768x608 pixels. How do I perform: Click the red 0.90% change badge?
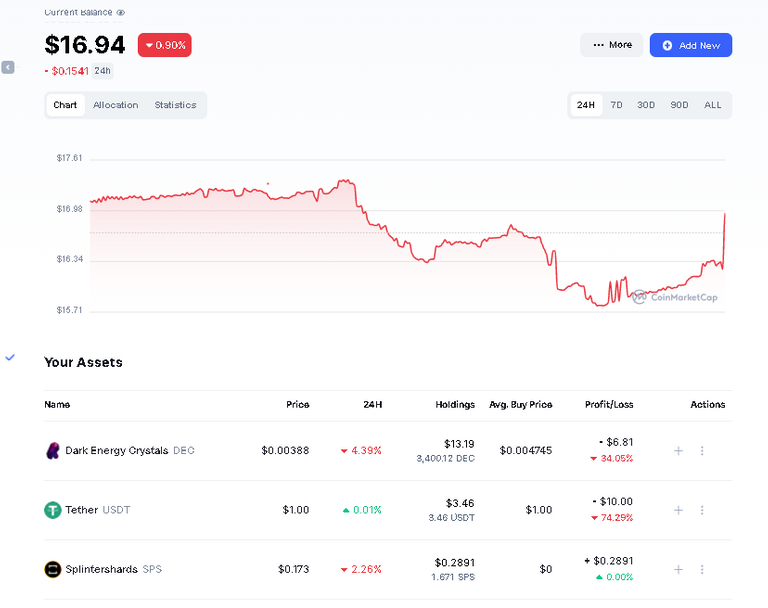coord(165,45)
